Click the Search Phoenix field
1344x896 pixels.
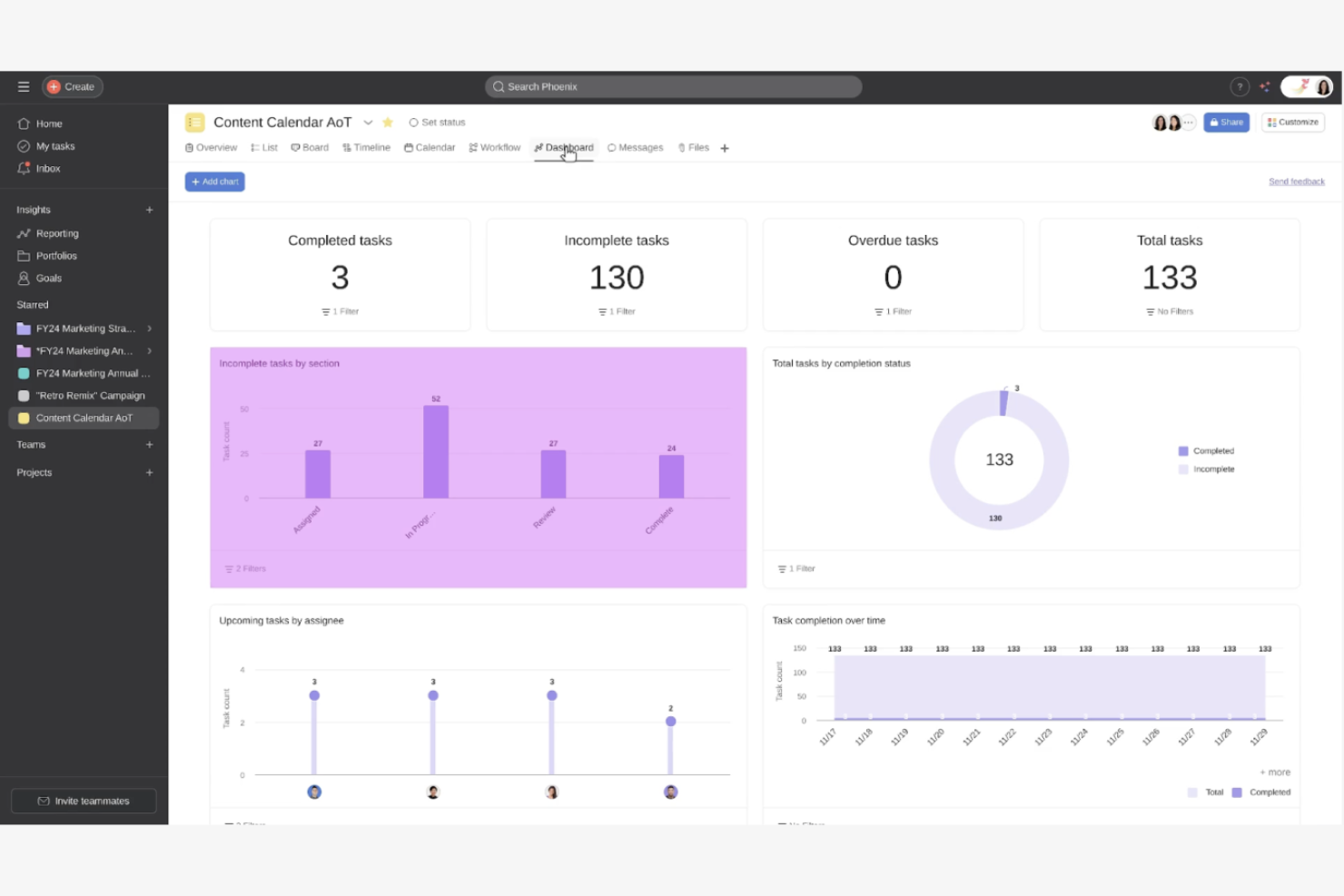[673, 87]
